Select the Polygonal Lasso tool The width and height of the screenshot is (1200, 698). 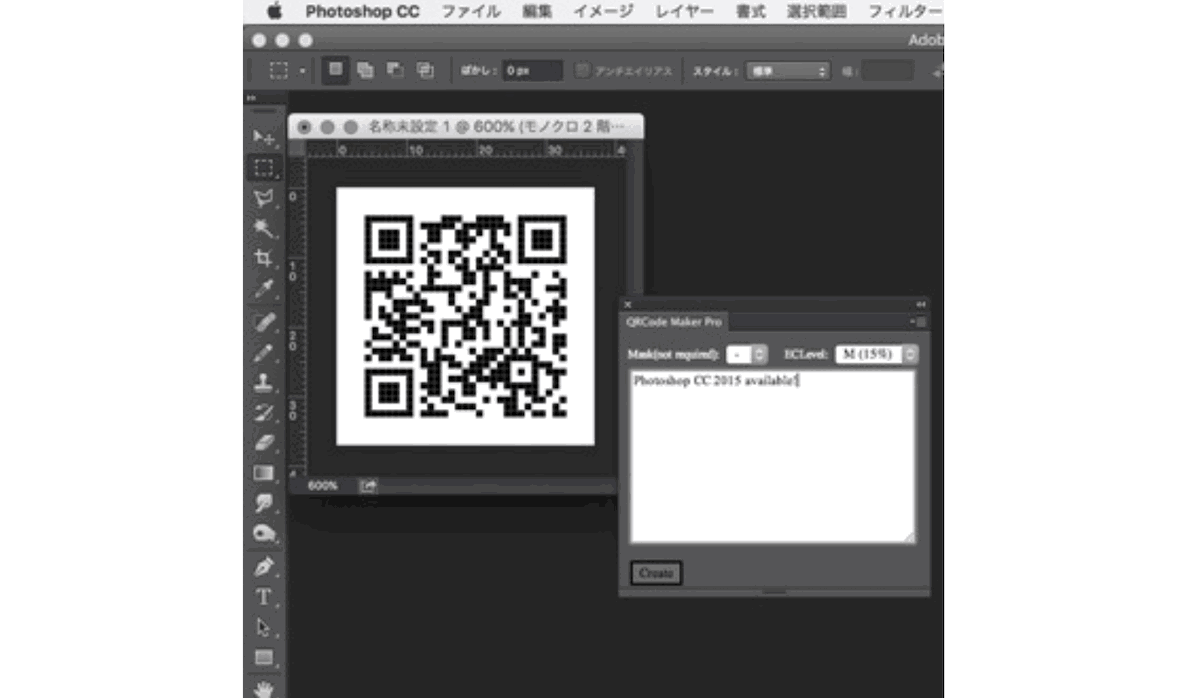pos(264,198)
